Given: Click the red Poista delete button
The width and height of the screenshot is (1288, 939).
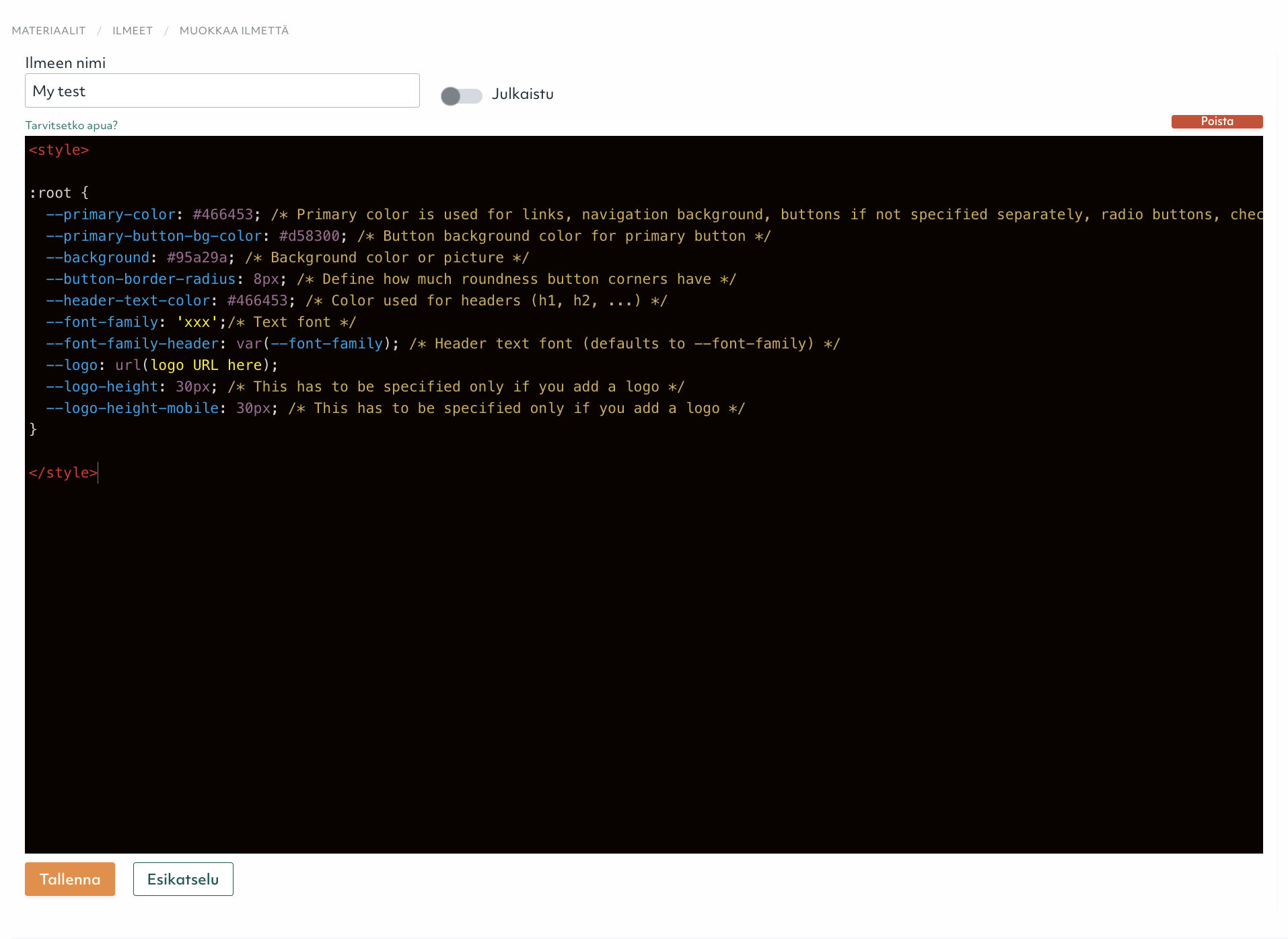Looking at the screenshot, I should (1217, 122).
